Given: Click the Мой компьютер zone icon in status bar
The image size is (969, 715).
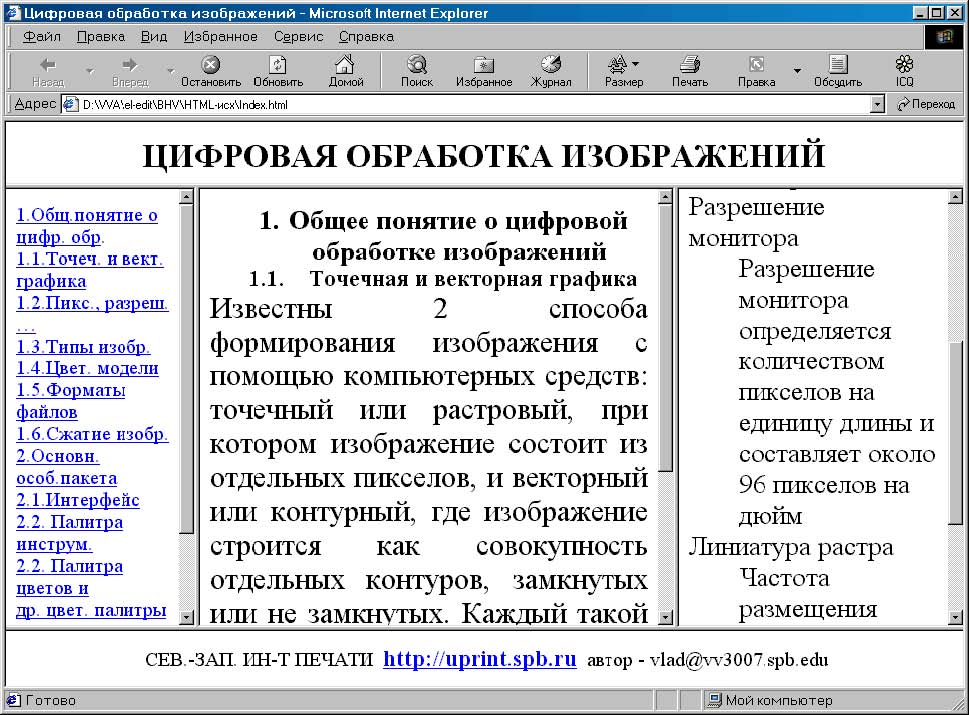Looking at the screenshot, I should click(x=715, y=700).
